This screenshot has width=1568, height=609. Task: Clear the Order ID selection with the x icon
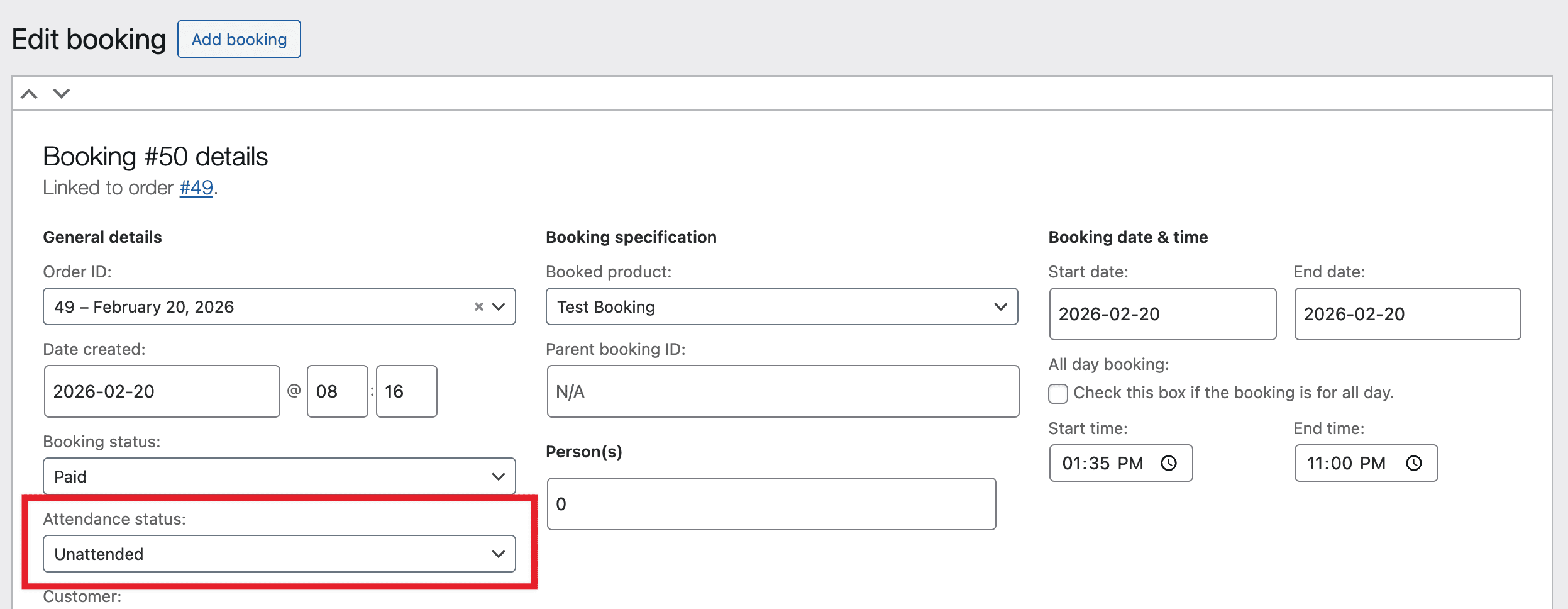coord(478,307)
